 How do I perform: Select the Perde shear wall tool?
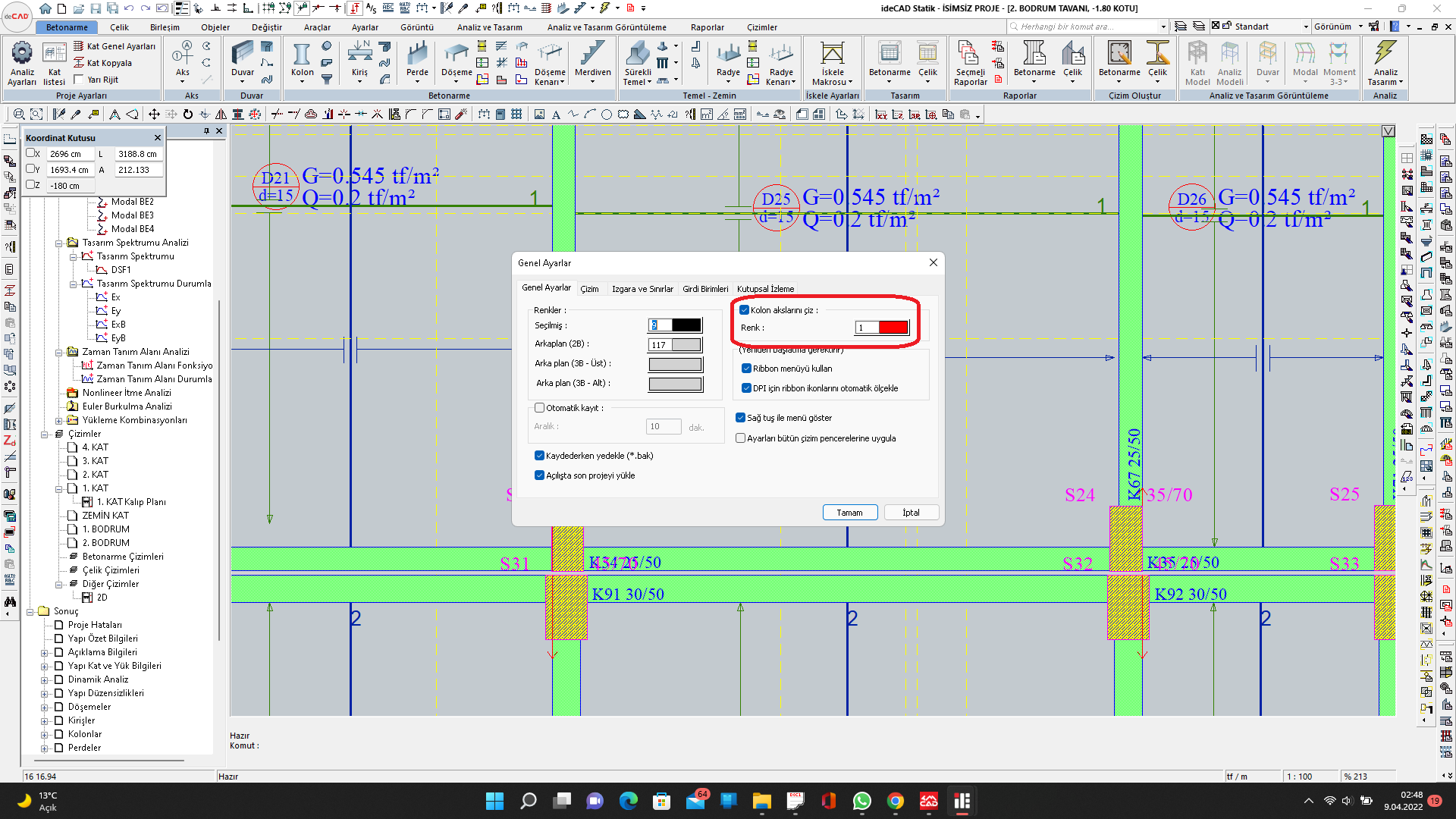click(417, 61)
